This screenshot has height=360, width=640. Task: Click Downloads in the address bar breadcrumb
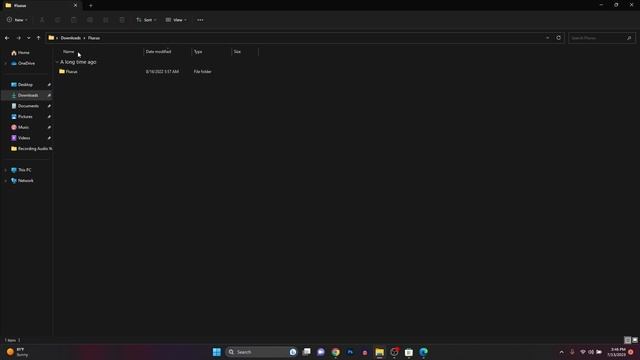point(71,38)
